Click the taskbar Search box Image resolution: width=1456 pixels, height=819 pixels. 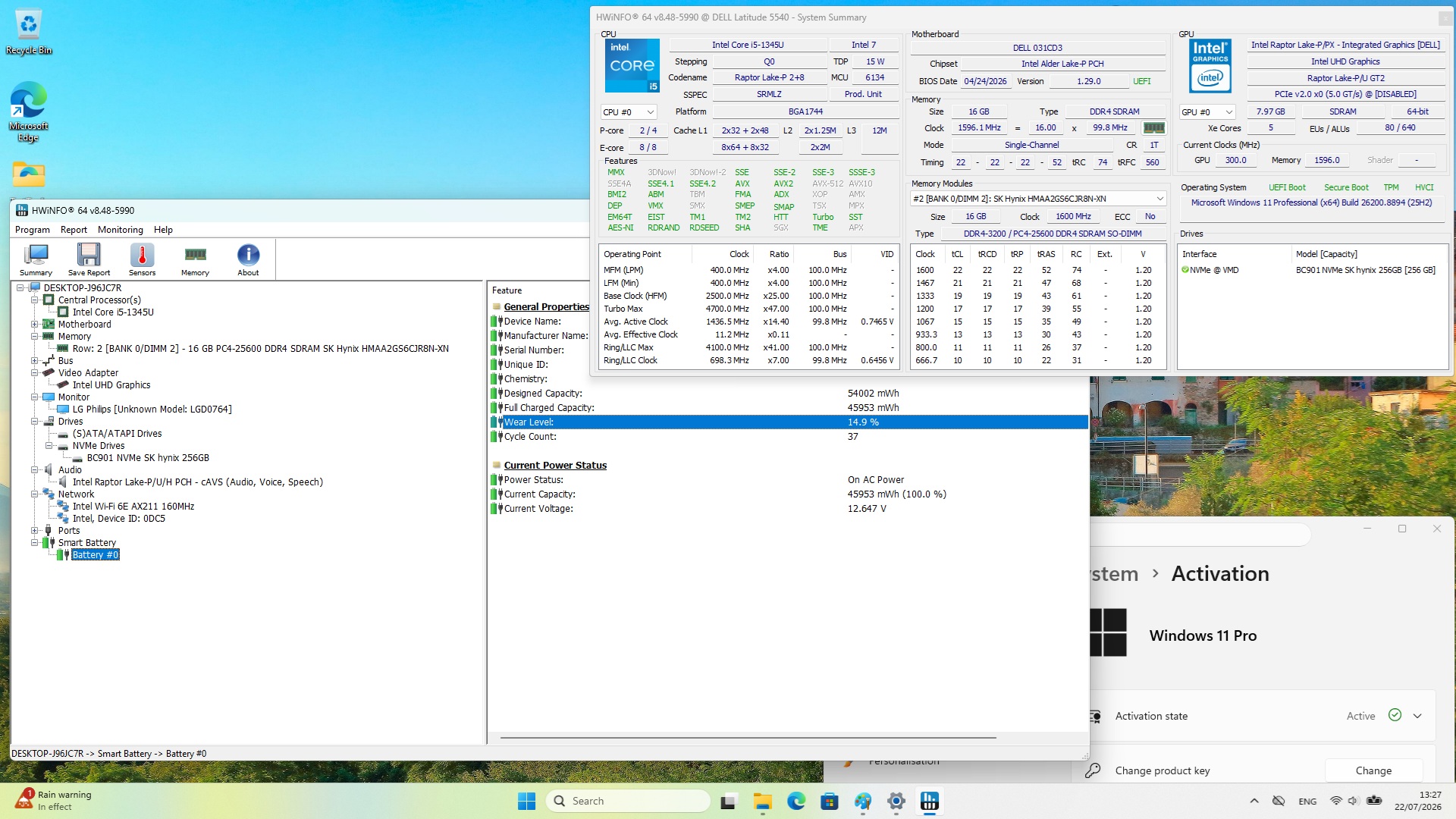tap(628, 801)
